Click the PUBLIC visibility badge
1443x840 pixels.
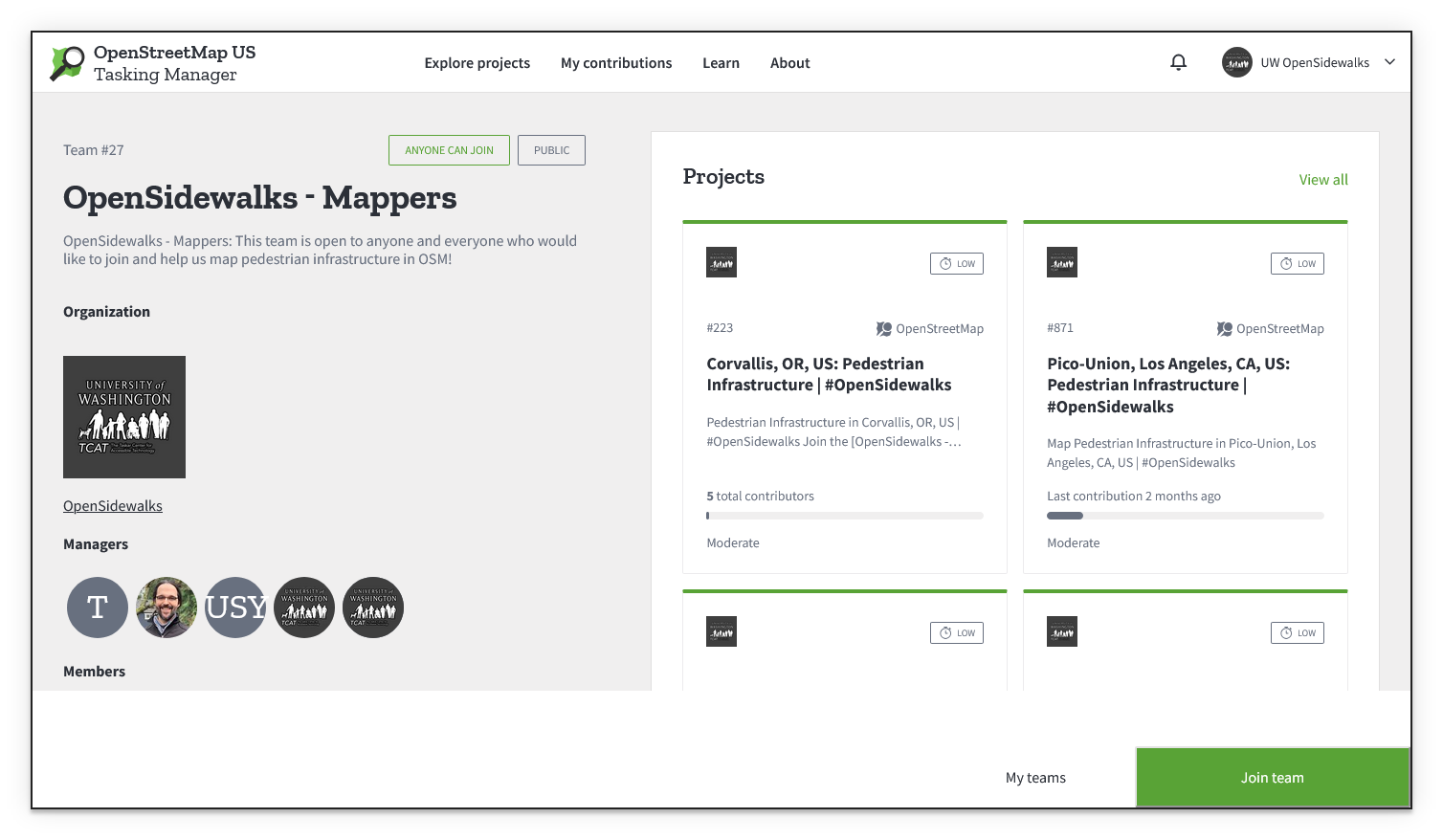551,149
